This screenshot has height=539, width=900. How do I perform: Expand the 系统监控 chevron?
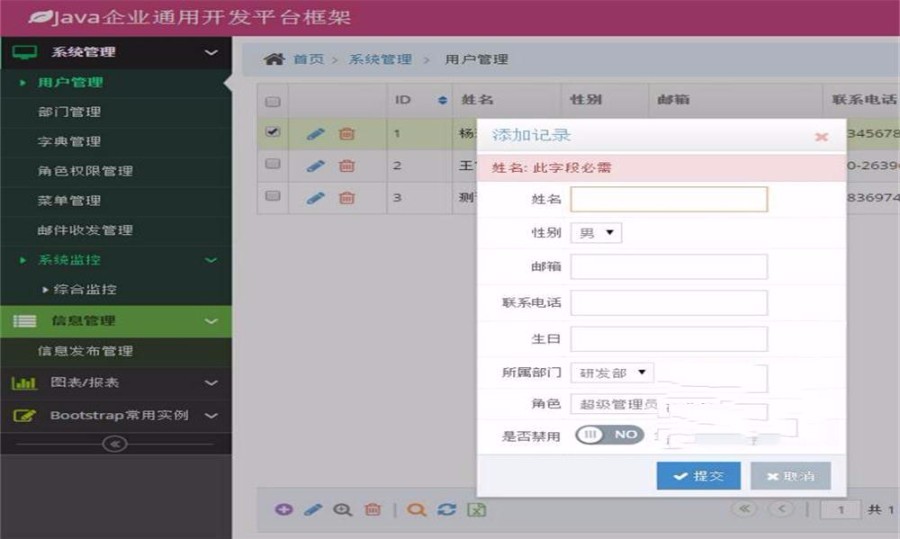pos(211,260)
